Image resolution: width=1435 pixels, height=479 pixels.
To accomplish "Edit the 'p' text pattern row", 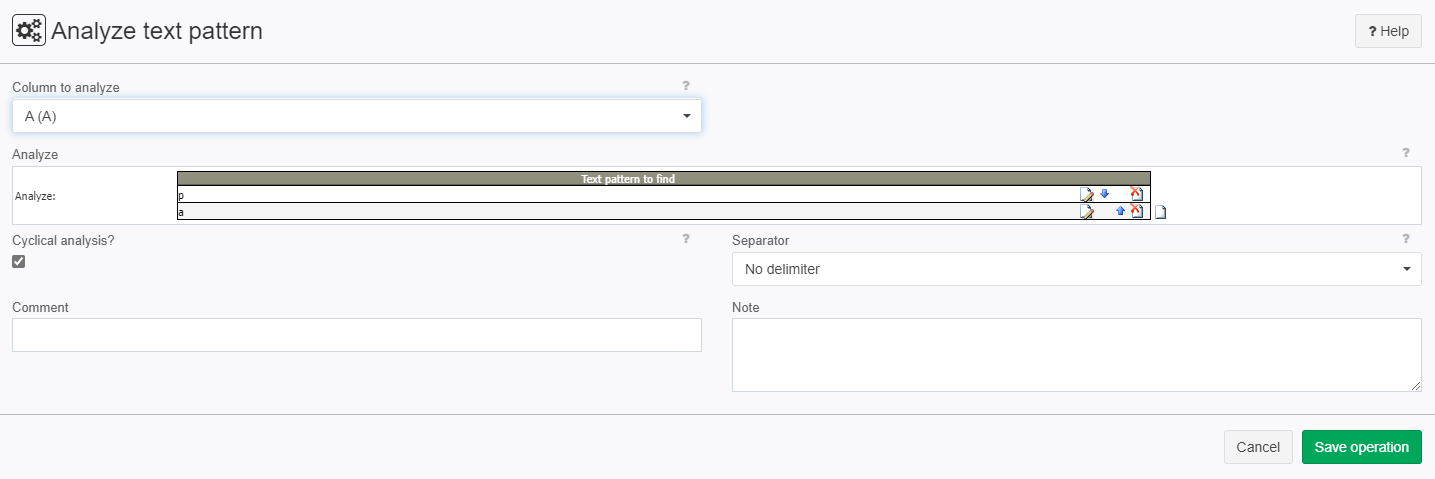I will (1086, 194).
